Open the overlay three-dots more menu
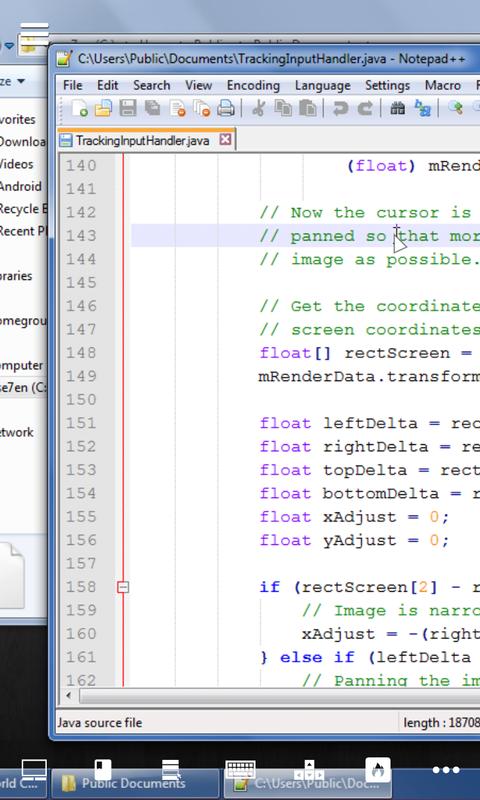 click(446, 770)
